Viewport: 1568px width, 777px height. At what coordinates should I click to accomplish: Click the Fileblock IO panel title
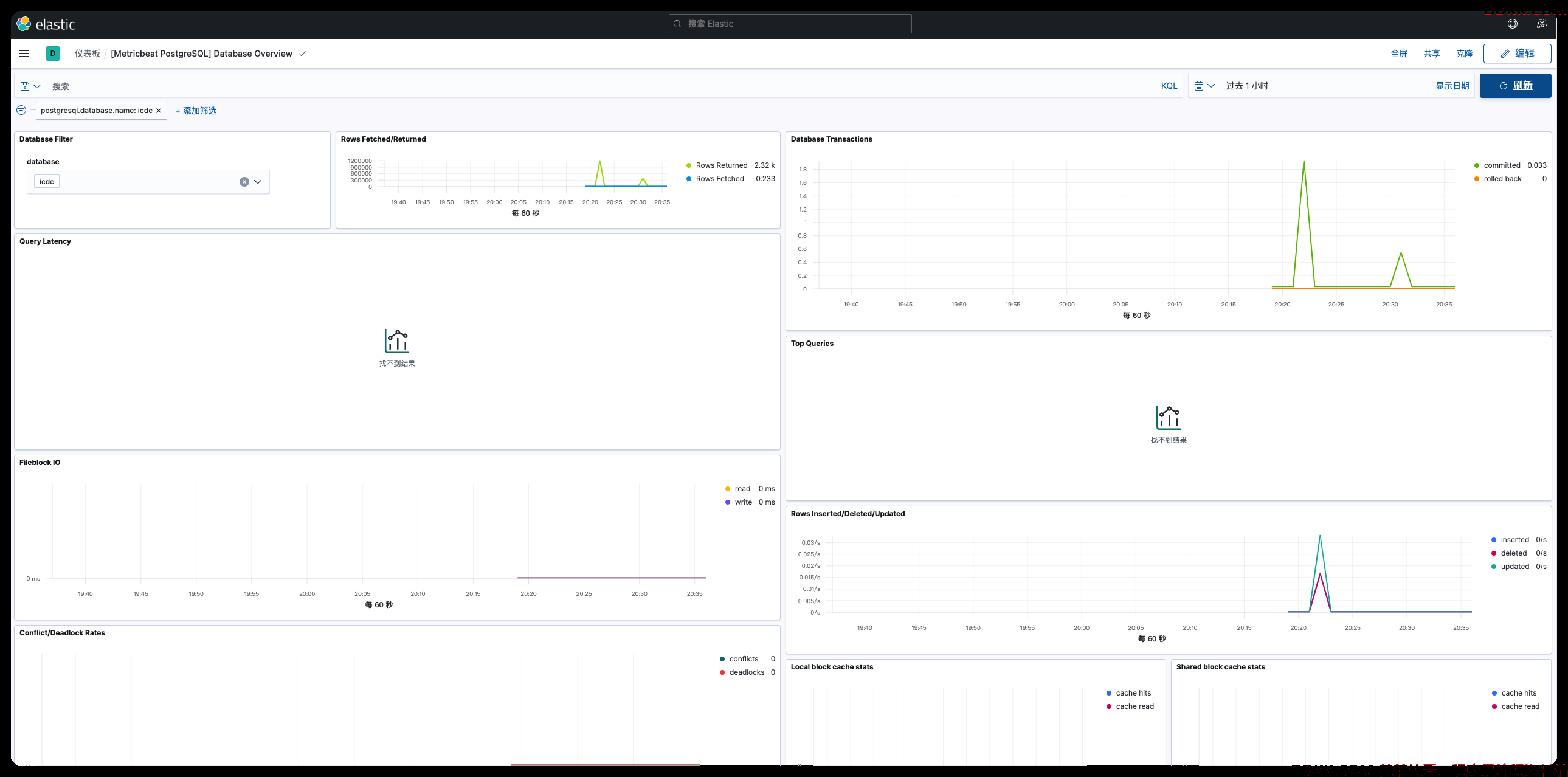pos(40,463)
